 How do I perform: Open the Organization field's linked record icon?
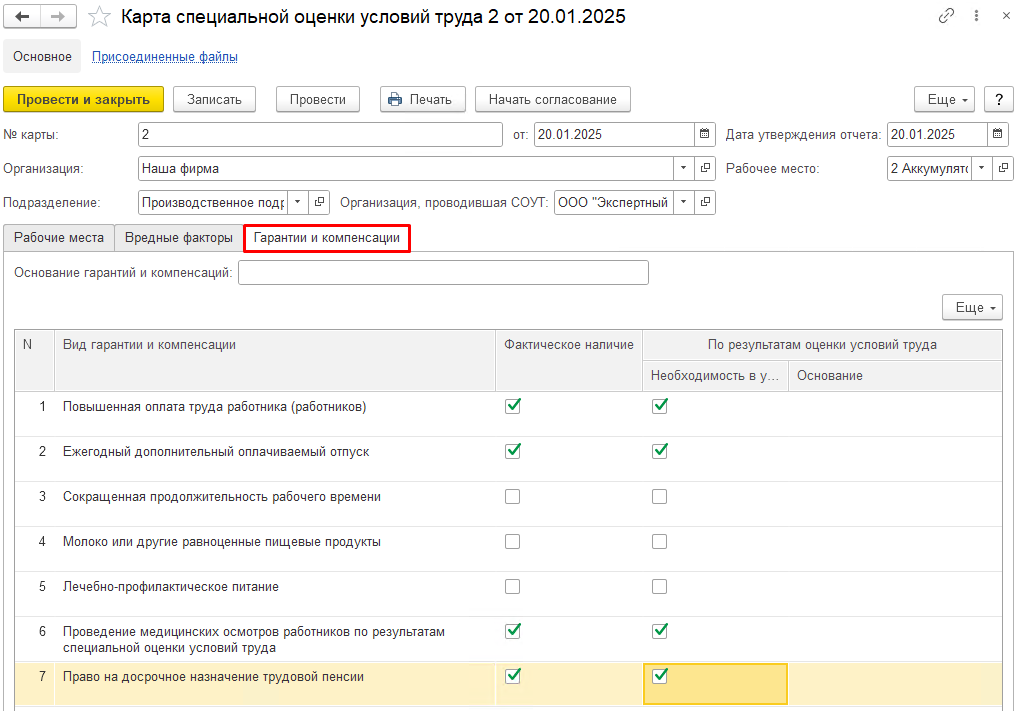tap(705, 168)
